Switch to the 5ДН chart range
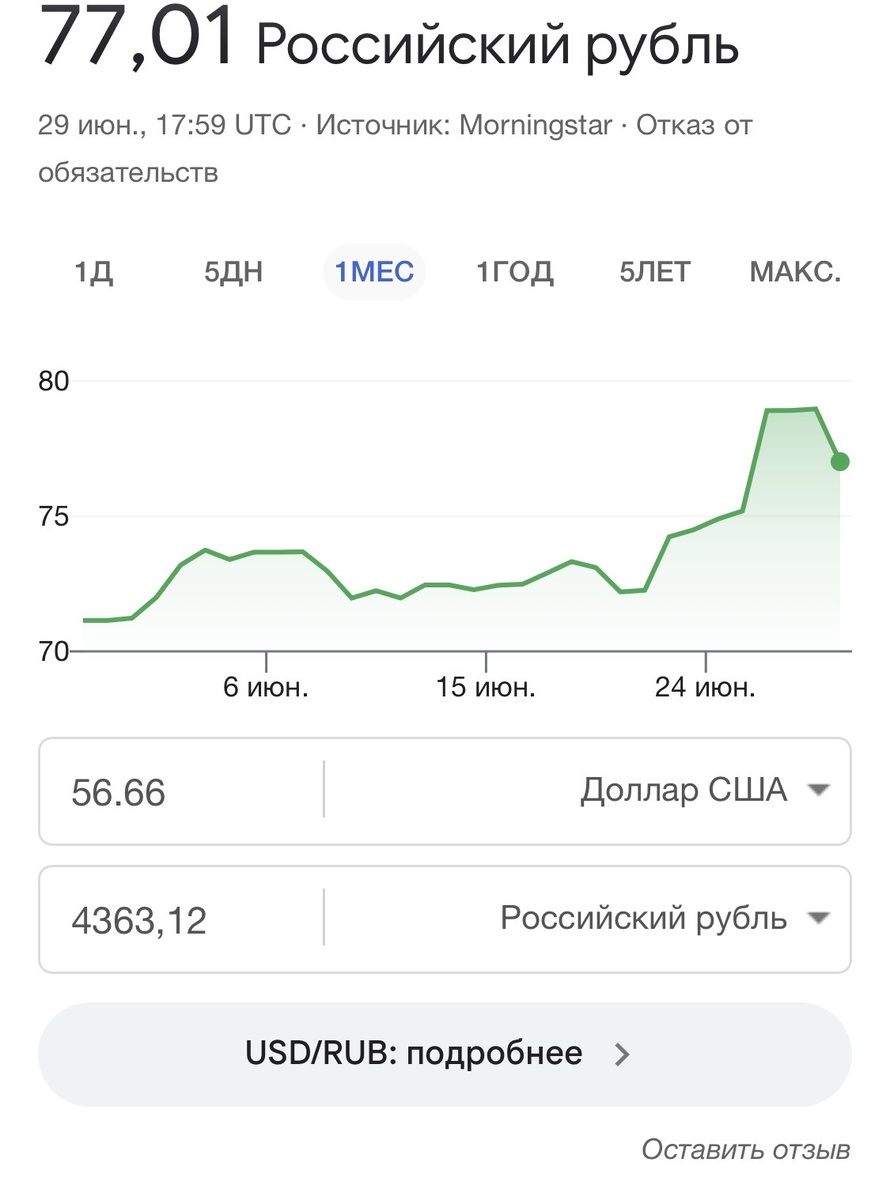The image size is (890, 1200). [233, 272]
